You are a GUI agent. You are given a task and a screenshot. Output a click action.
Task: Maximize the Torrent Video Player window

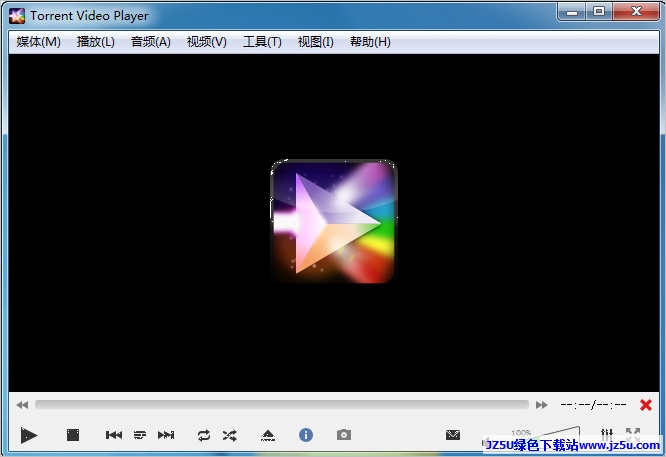click(599, 11)
